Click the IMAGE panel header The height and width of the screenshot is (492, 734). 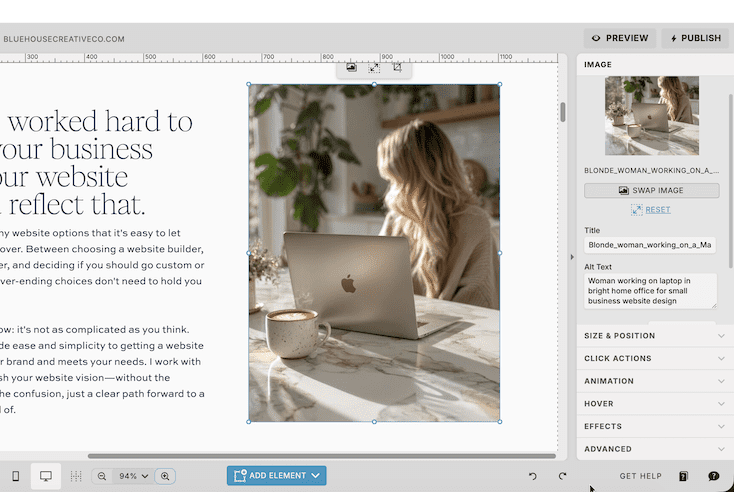pos(598,65)
